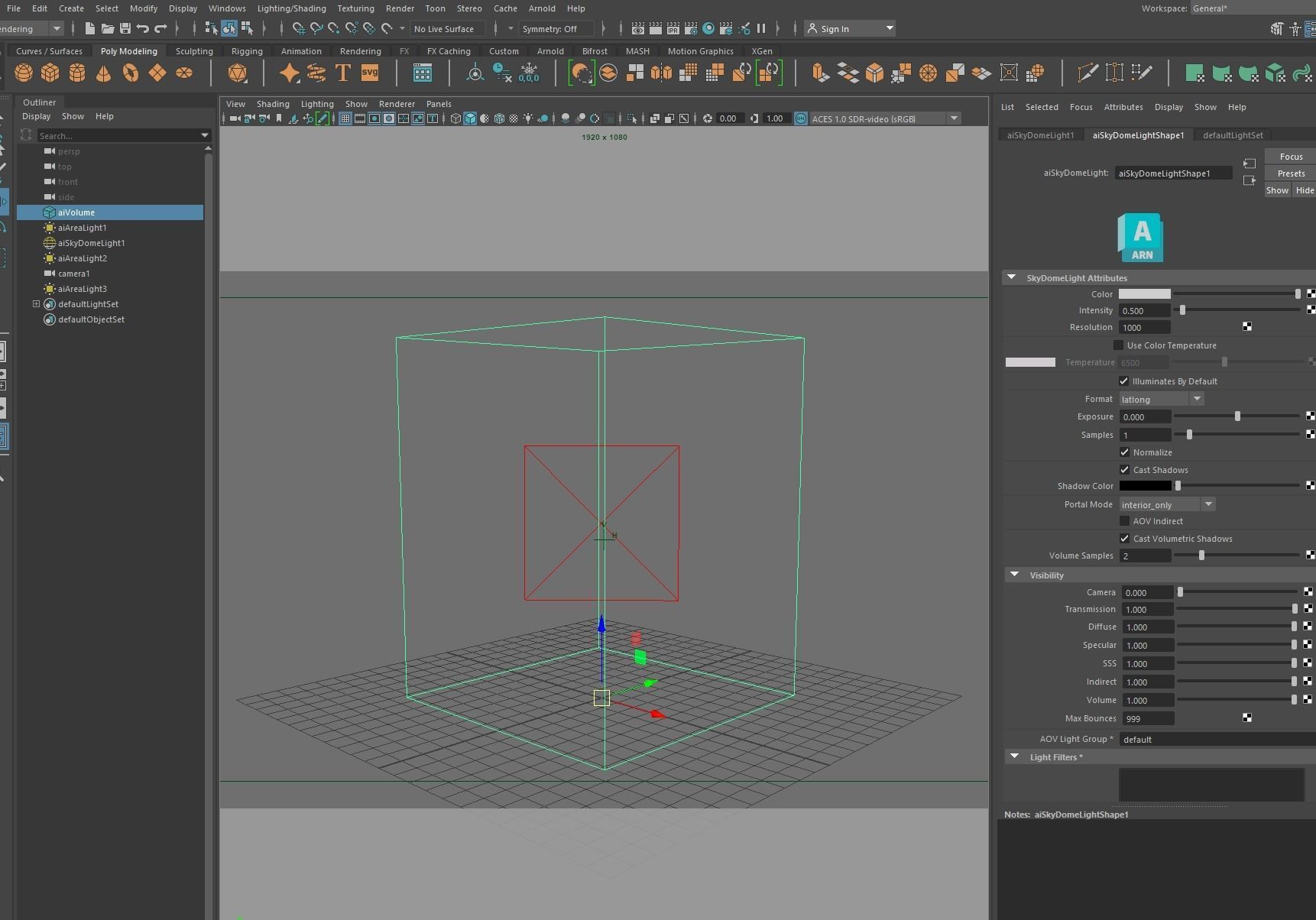The height and width of the screenshot is (920, 1316).
Task: Collapse the Light Filters section
Action: coord(1014,756)
